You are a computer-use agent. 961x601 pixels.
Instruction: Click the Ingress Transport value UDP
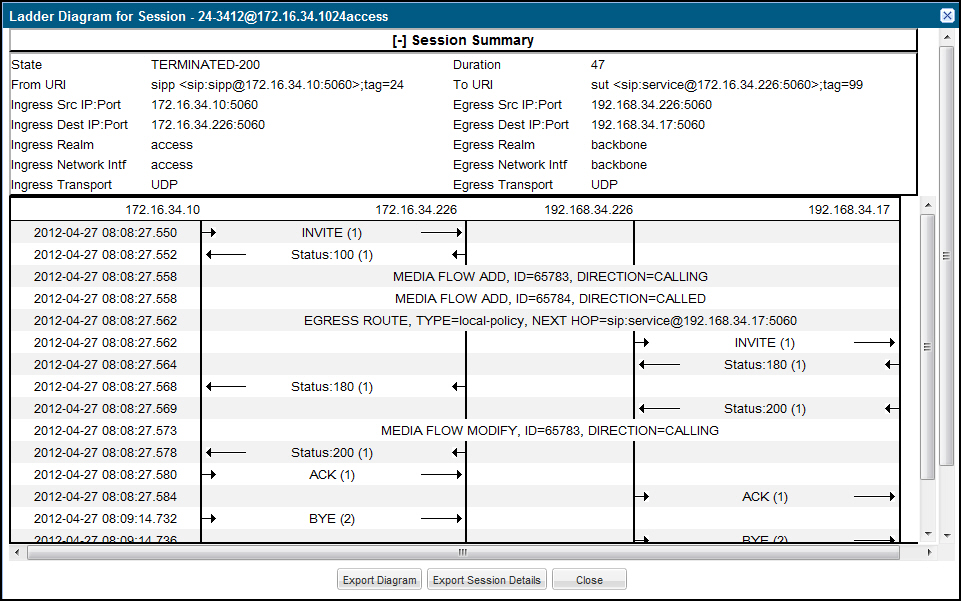pos(164,184)
